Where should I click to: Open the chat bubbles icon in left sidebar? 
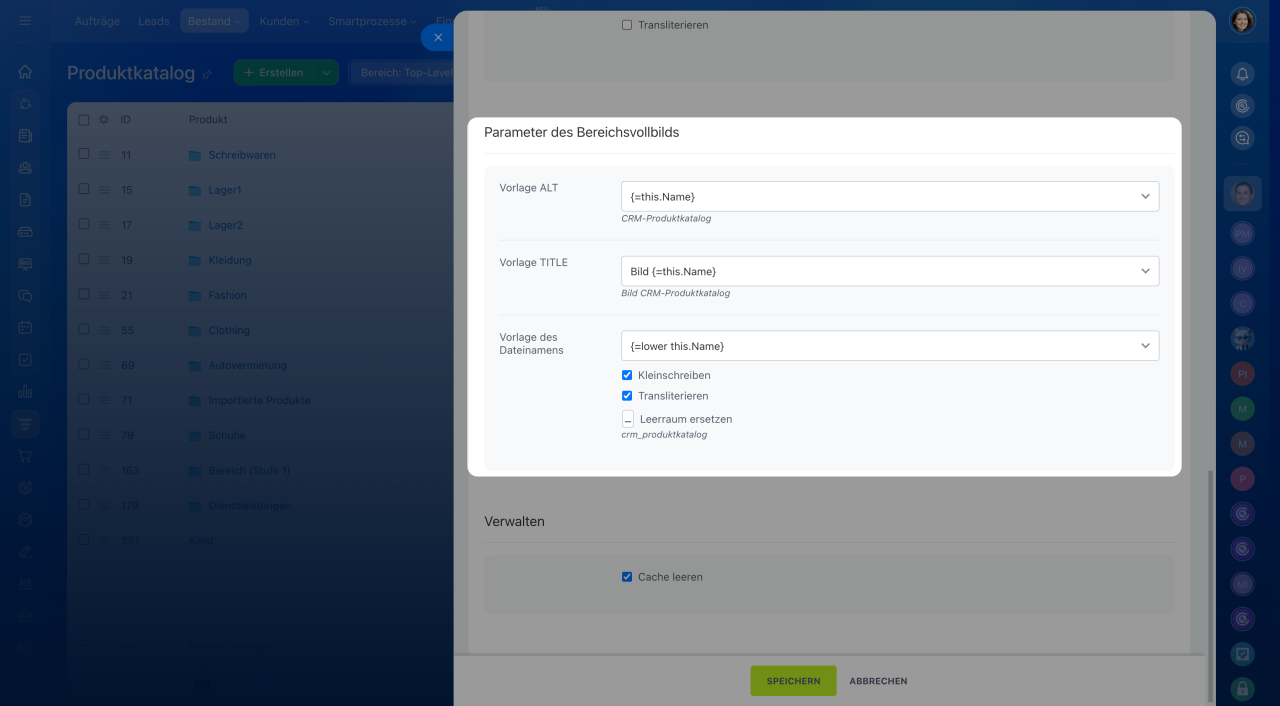click(x=25, y=296)
